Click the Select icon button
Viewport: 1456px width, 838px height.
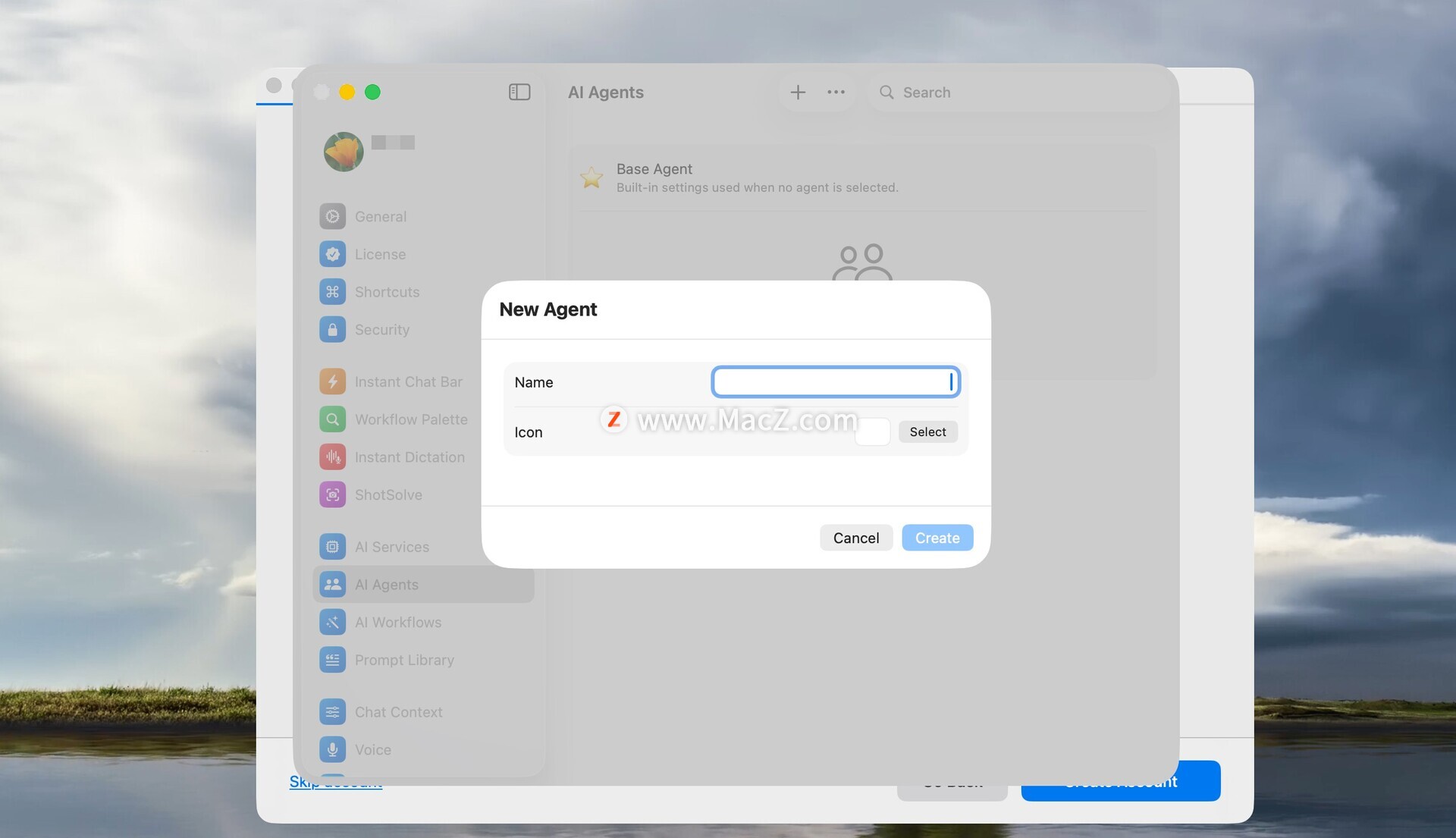[927, 432]
